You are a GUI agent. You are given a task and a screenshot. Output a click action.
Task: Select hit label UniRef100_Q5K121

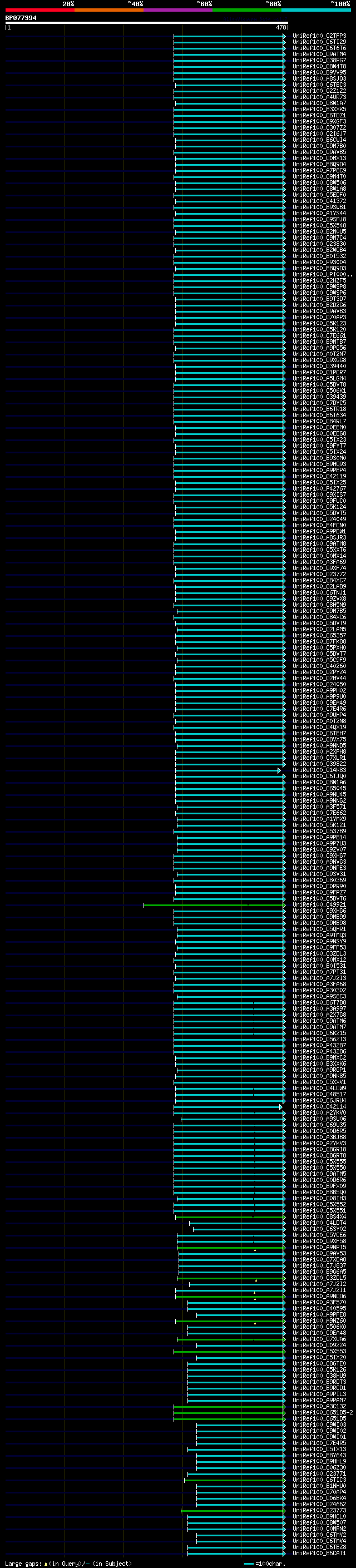click(319, 825)
